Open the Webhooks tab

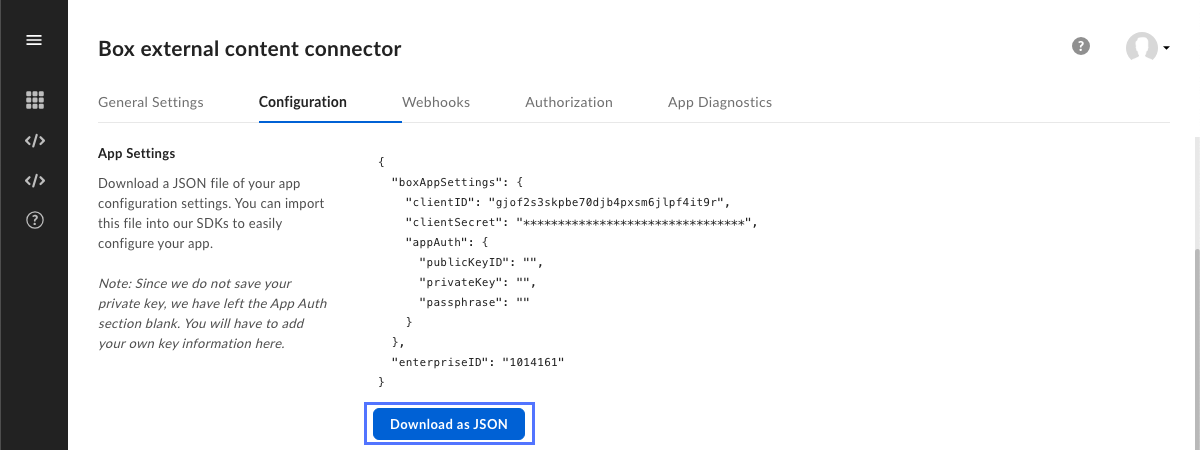pyautogui.click(x=436, y=102)
